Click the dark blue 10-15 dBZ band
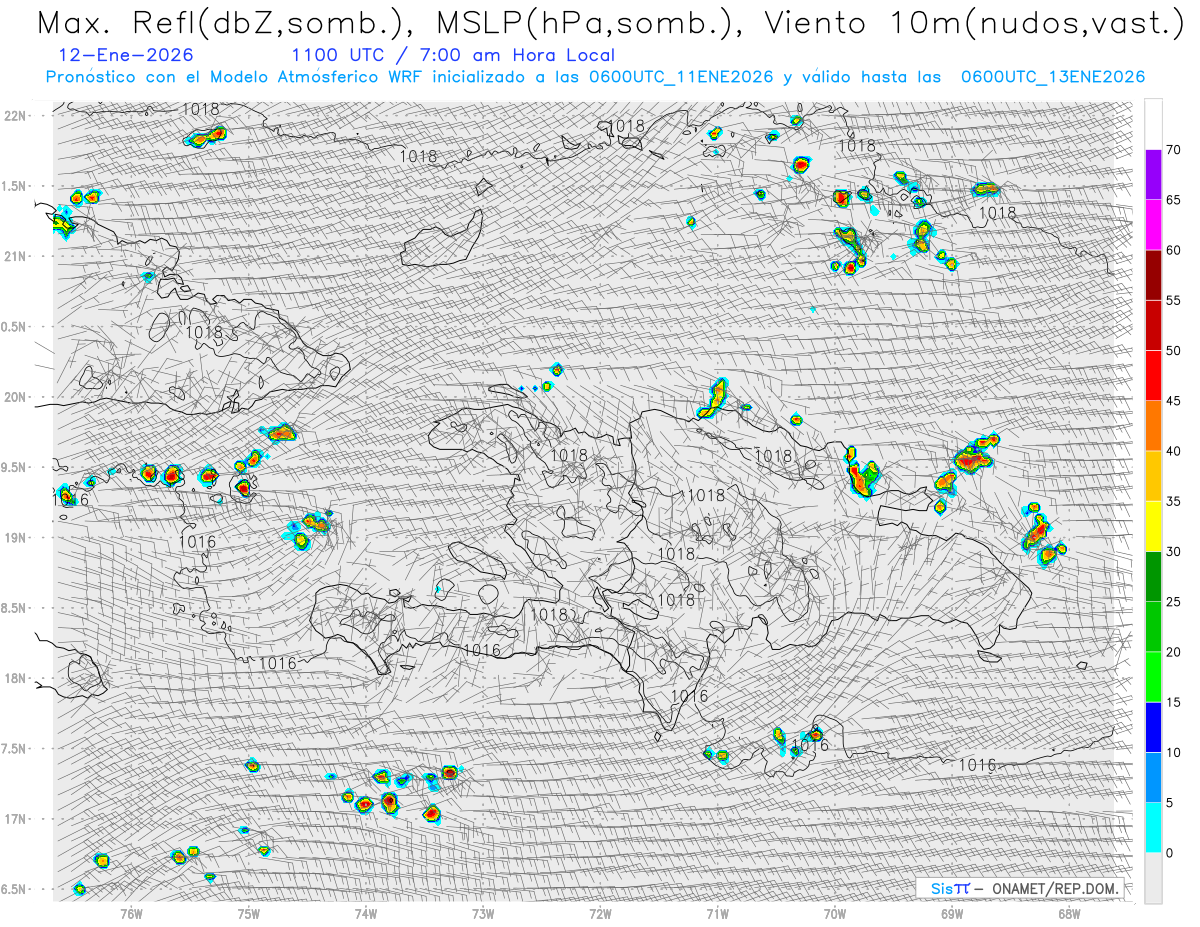Screen dimensions: 1200x927 coord(1153,727)
